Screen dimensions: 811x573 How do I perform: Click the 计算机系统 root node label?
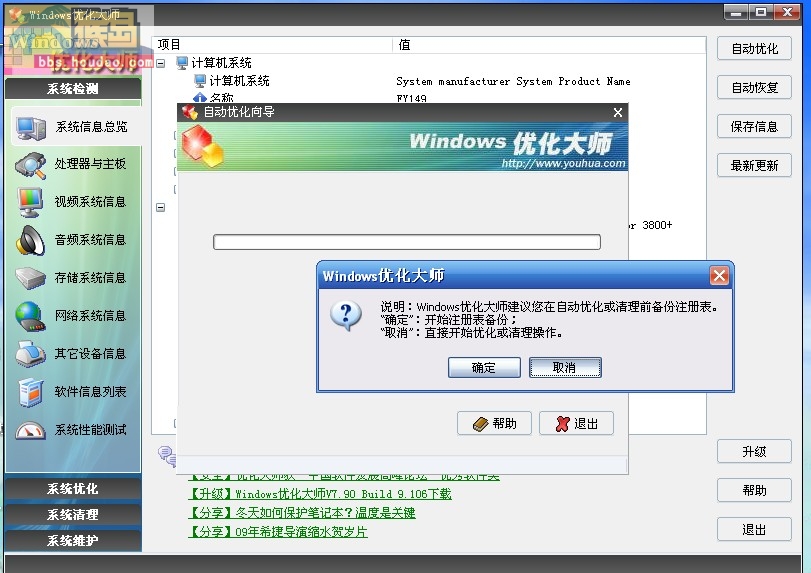(221, 63)
